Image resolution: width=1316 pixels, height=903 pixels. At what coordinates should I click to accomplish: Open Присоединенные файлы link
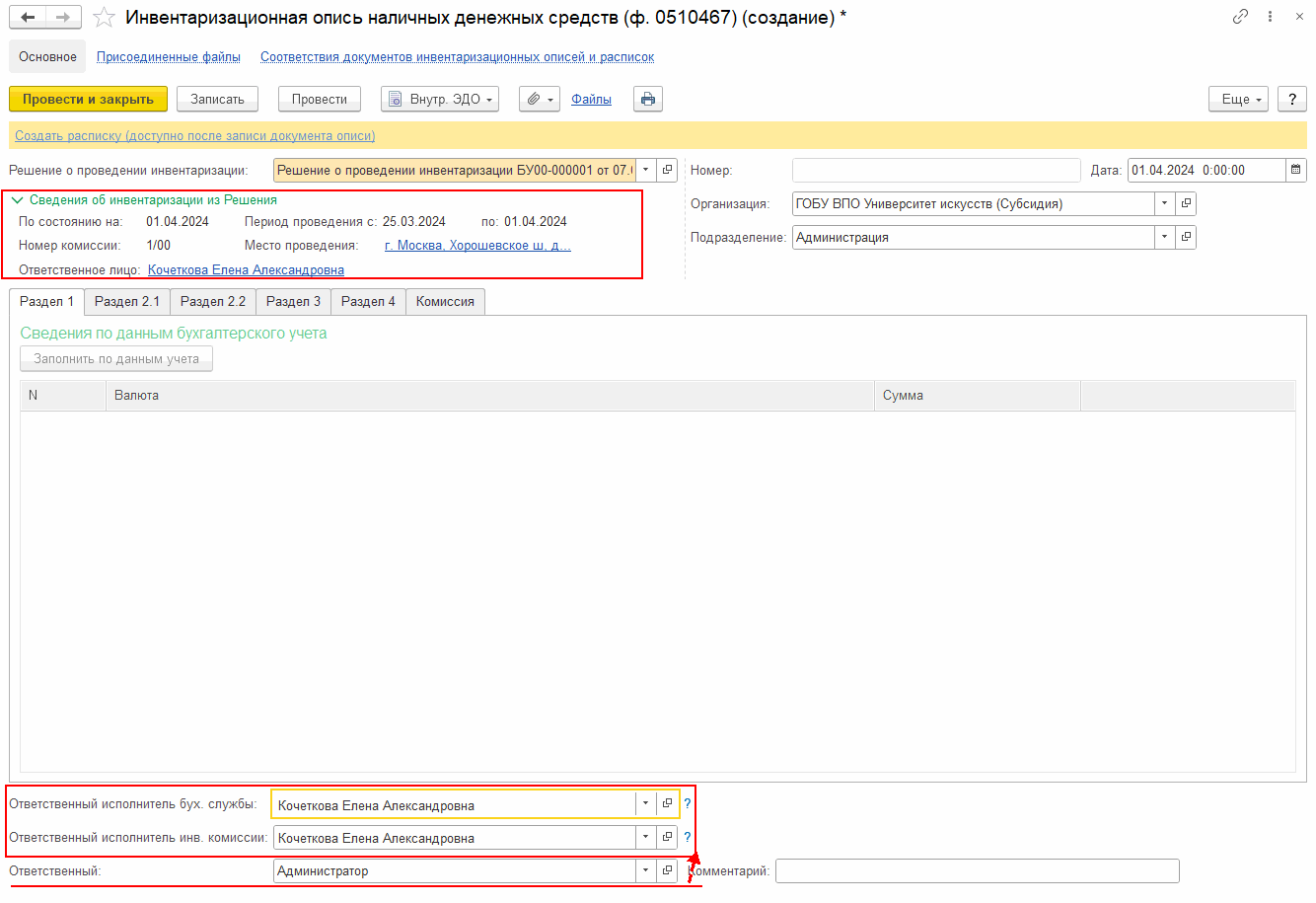169,56
